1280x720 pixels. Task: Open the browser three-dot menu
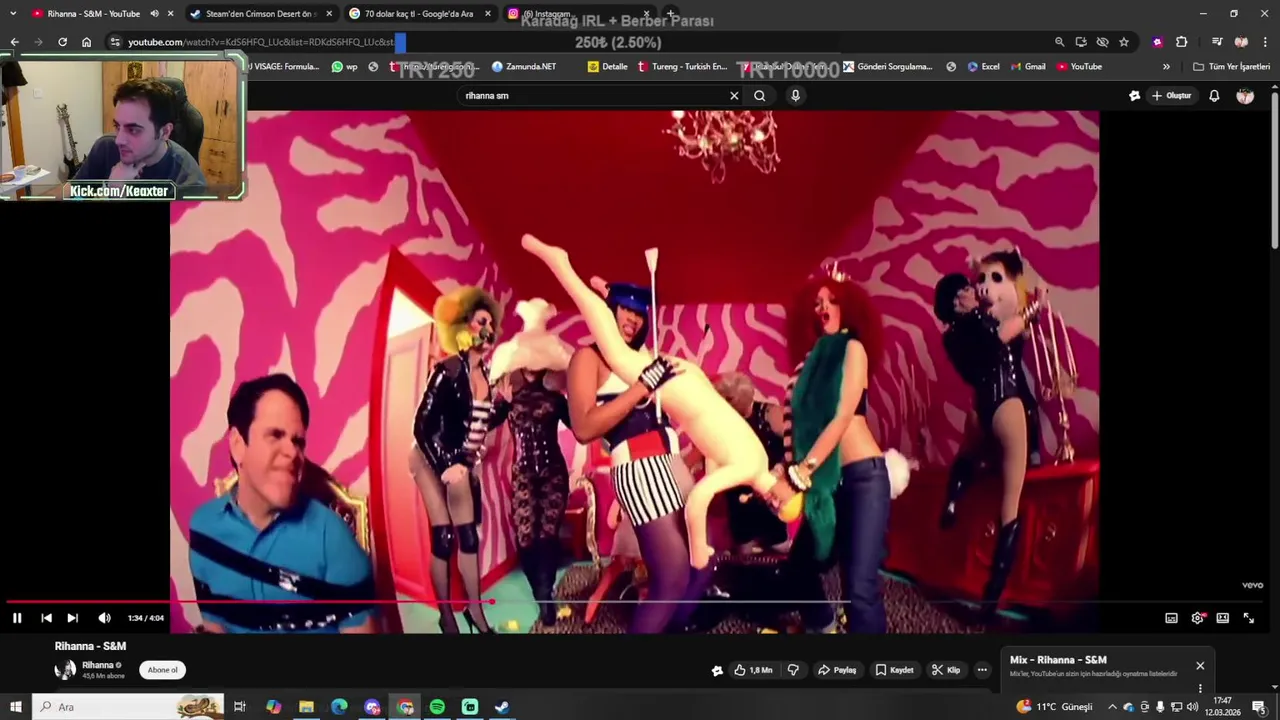[1266, 42]
